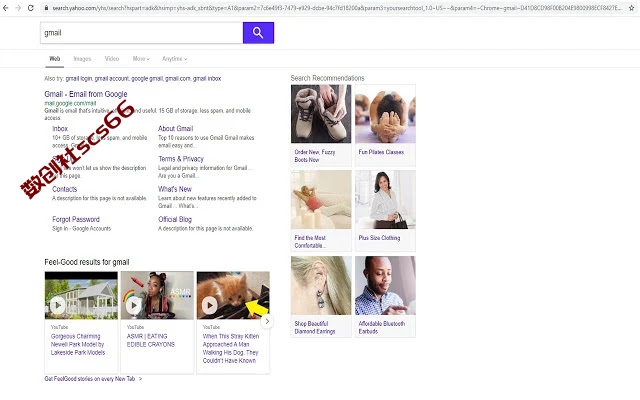Open the Contacts sitelink
Screen dimensions: 640x400
[x=64, y=189]
